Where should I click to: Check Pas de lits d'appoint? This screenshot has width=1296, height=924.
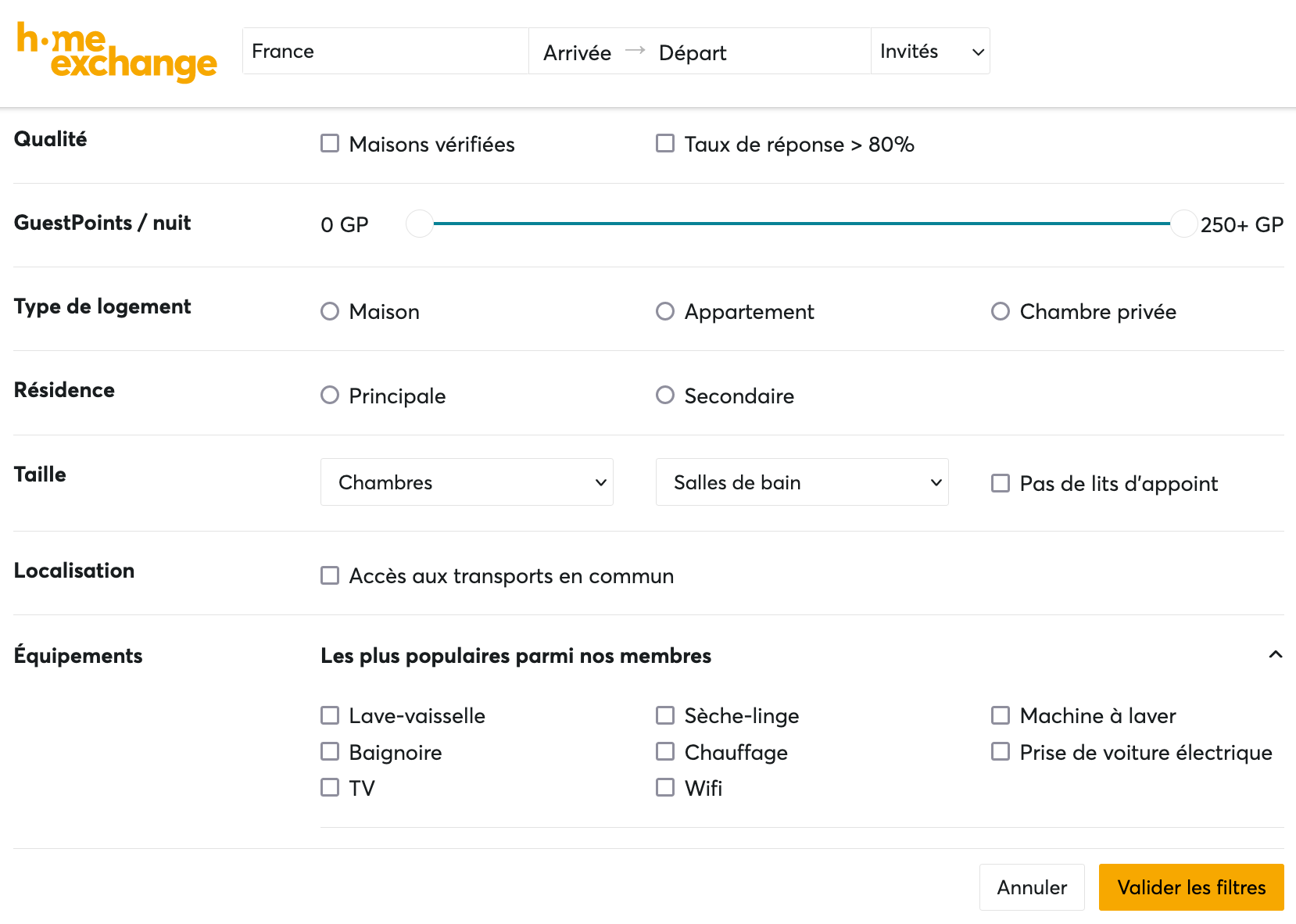coord(1001,483)
